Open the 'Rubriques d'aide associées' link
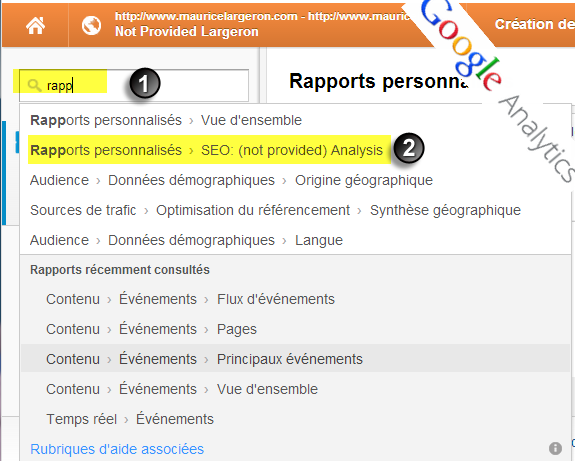 click(117, 449)
